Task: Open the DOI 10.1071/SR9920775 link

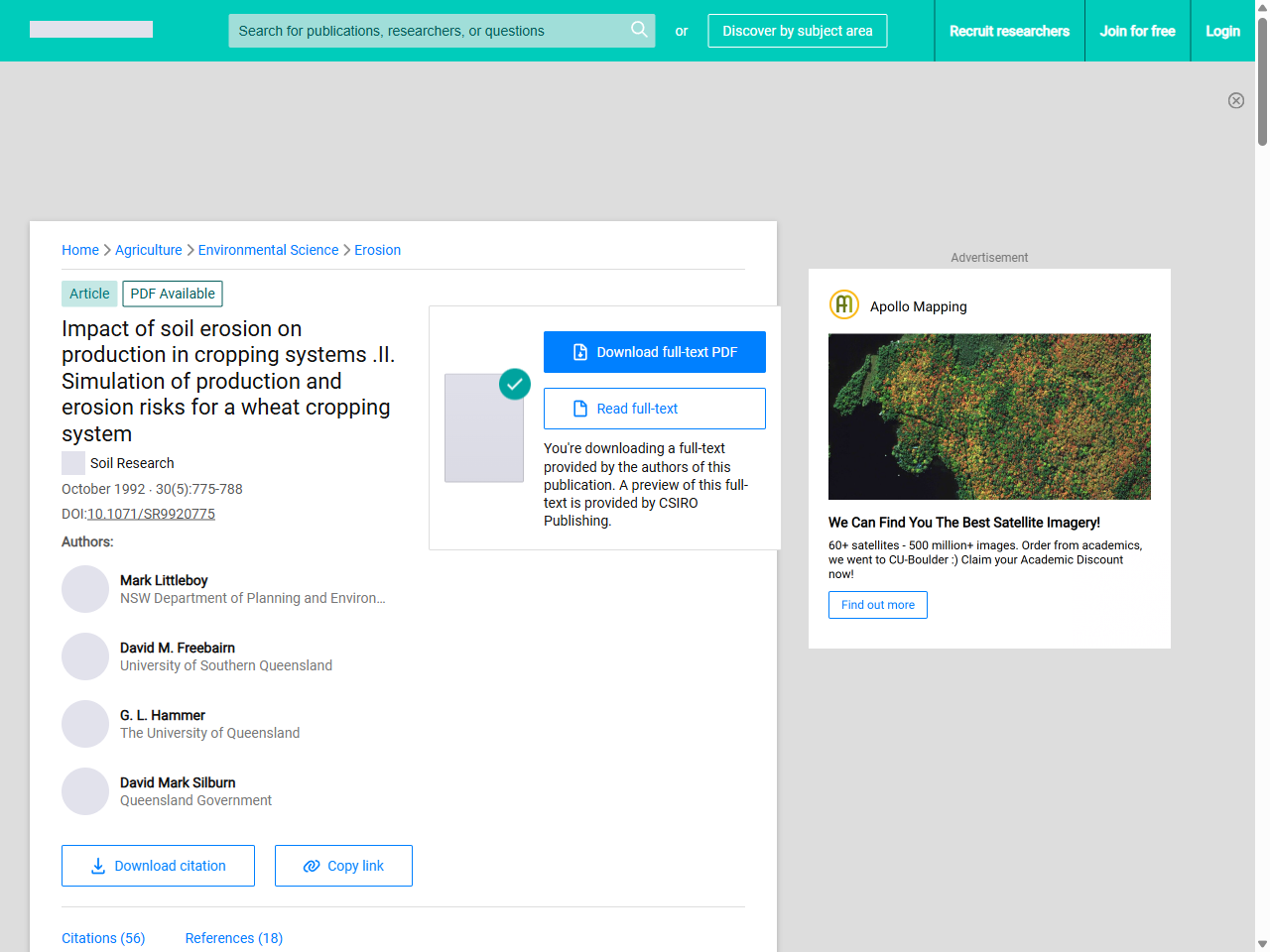Action: coord(151,514)
